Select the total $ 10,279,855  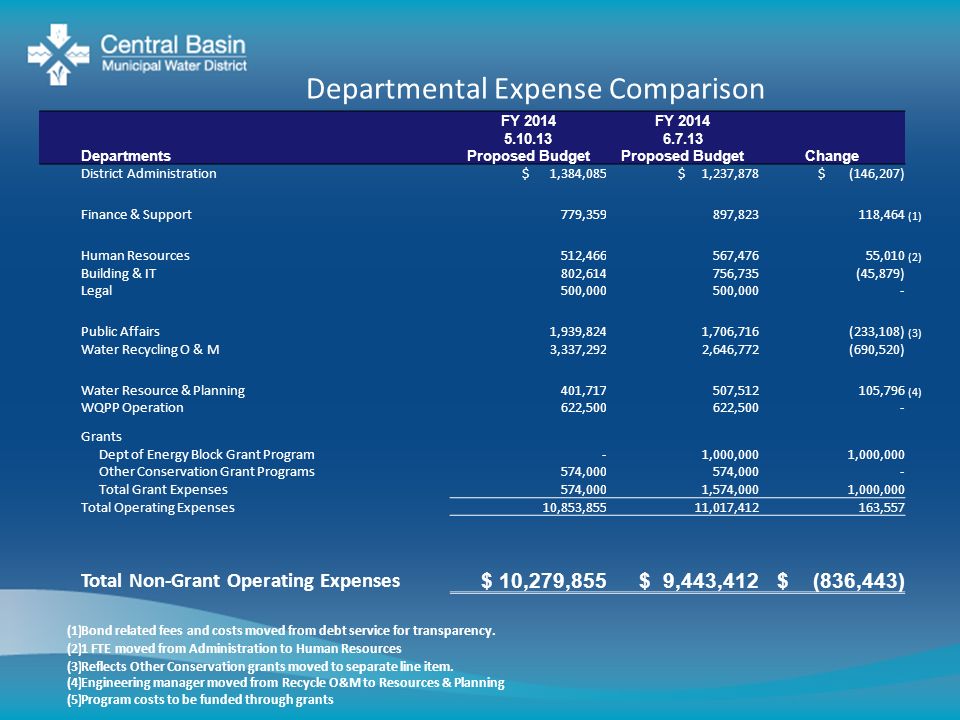(x=544, y=580)
